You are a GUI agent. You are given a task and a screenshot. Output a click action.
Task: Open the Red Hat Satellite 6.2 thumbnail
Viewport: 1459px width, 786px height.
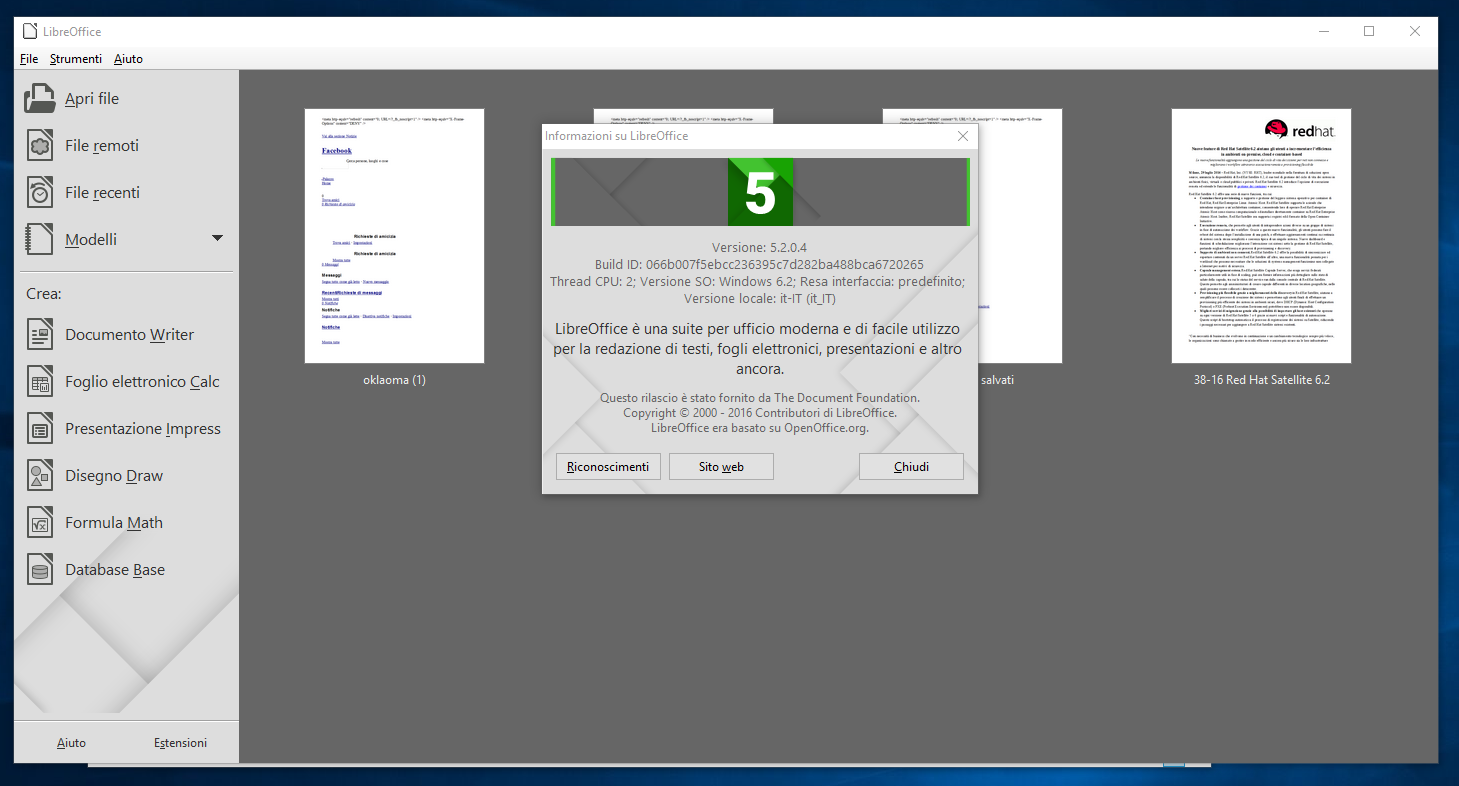pyautogui.click(x=1261, y=236)
